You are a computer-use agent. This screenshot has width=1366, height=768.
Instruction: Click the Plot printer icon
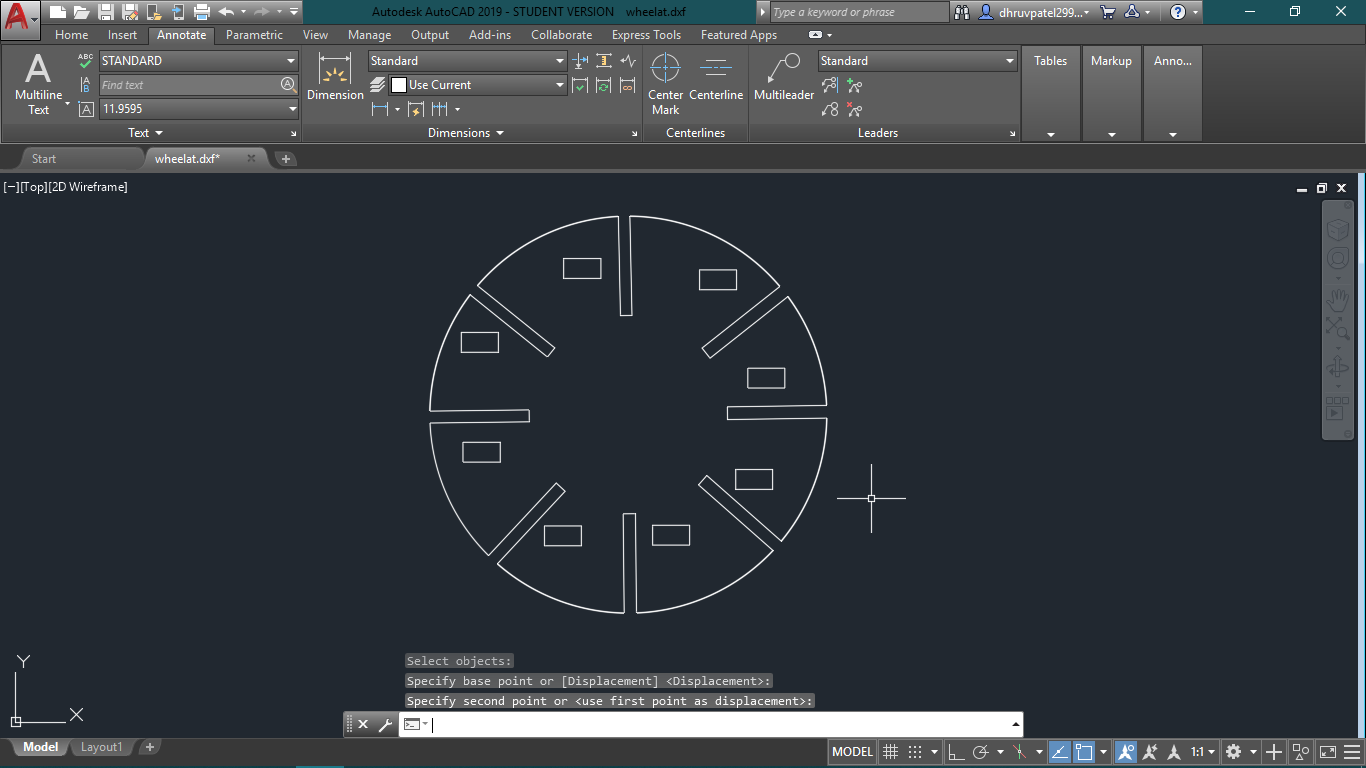pyautogui.click(x=202, y=12)
